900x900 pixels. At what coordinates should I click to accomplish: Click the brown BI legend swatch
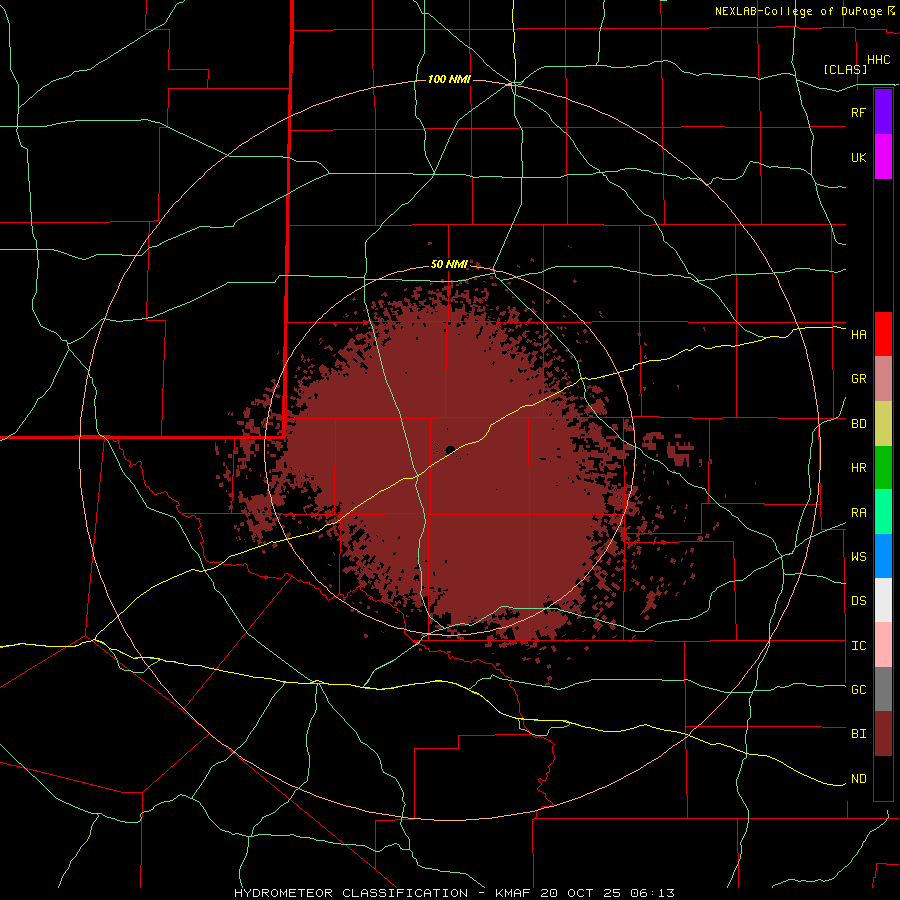[x=883, y=734]
